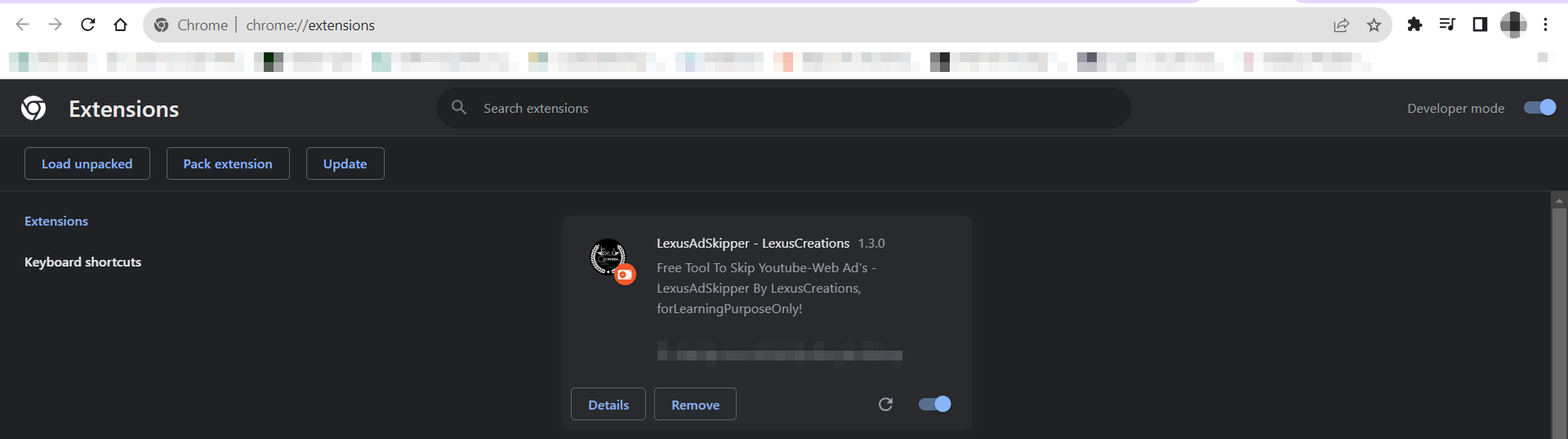Image resolution: width=1568 pixels, height=439 pixels.
Task: Turn off Developer mode
Action: [x=1540, y=108]
